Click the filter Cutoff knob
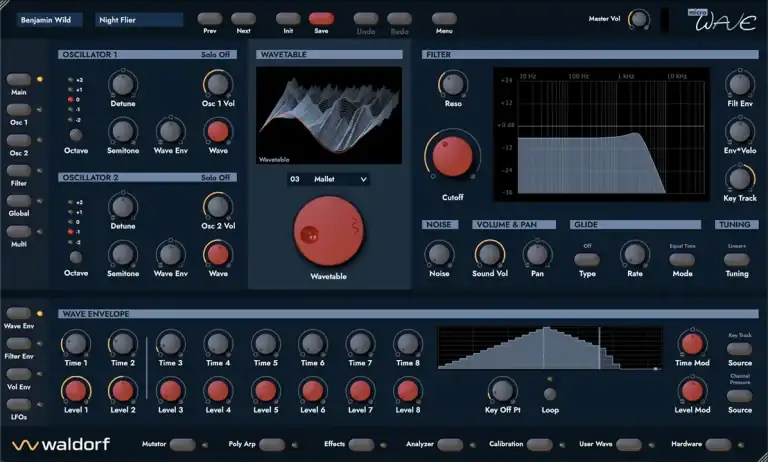Viewport: 768px width, 462px height. [452, 156]
